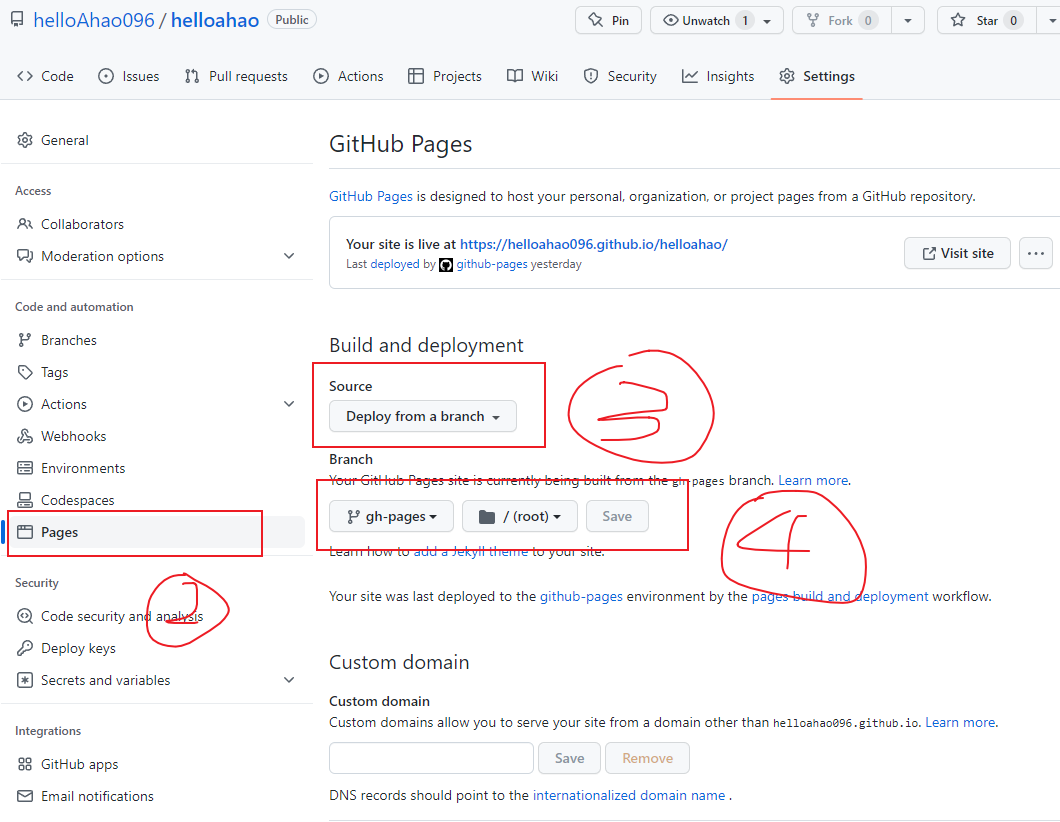Open the Insights tab
The width and height of the screenshot is (1060, 822).
pos(718,76)
